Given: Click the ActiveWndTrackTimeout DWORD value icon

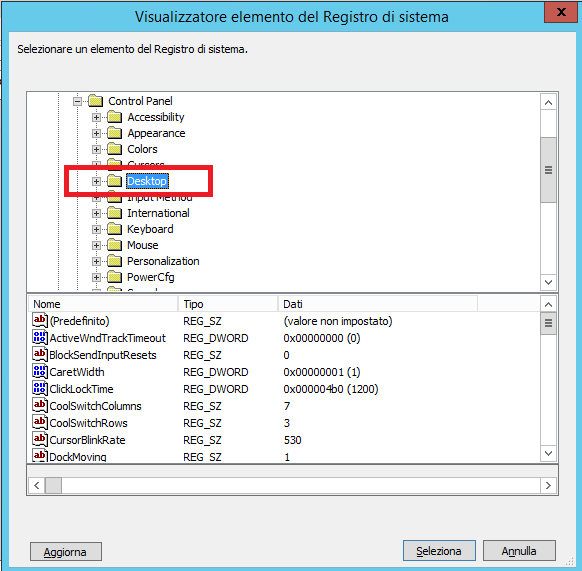Looking at the screenshot, I should coord(40,337).
